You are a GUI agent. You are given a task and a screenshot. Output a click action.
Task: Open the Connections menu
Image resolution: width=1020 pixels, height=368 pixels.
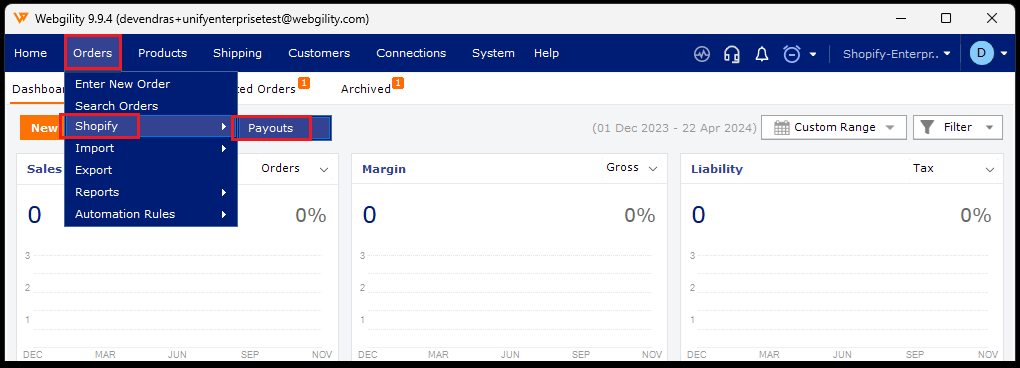pyautogui.click(x=411, y=53)
